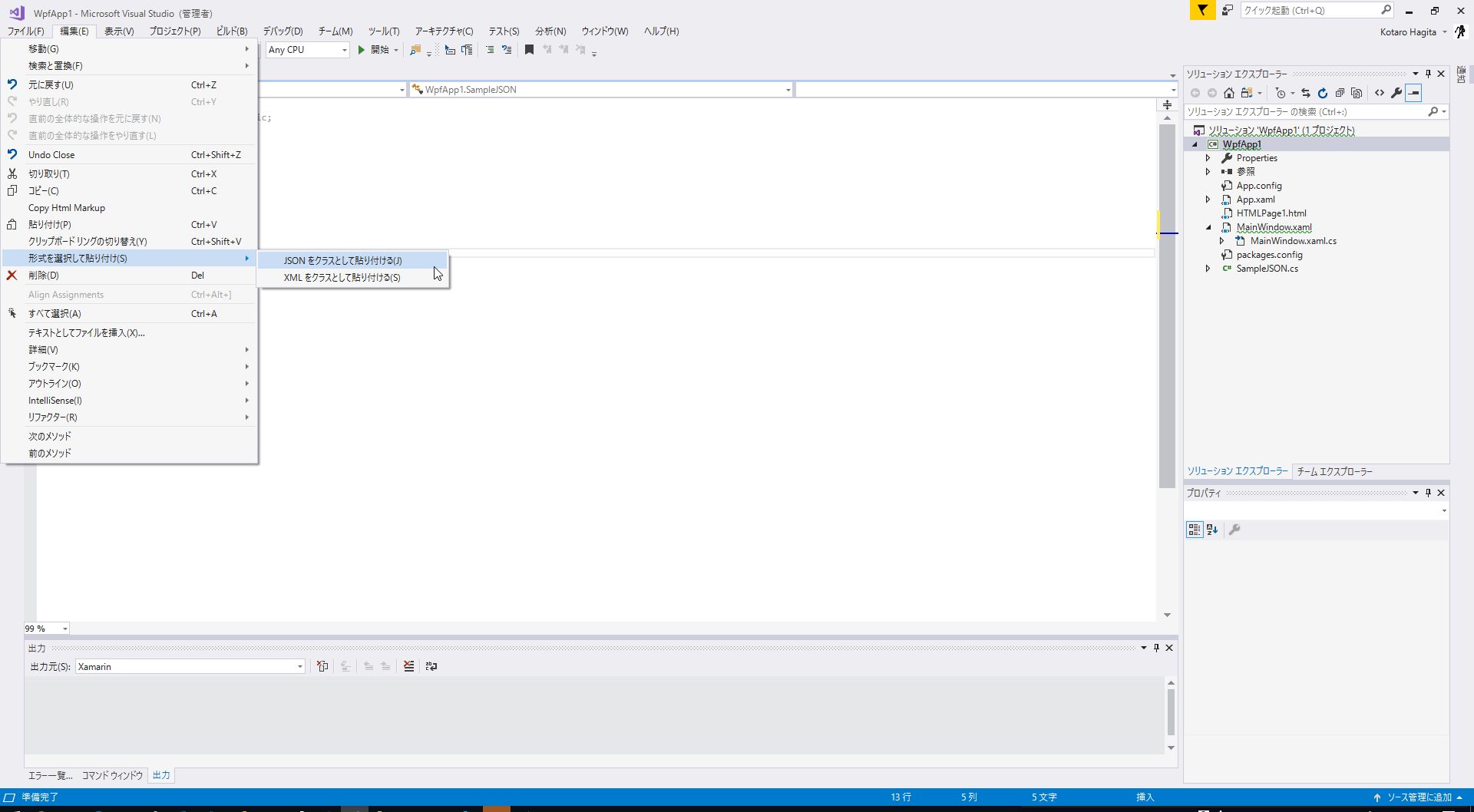Choose JSON をクラスとして貼り付ける from the menu

(x=342, y=260)
